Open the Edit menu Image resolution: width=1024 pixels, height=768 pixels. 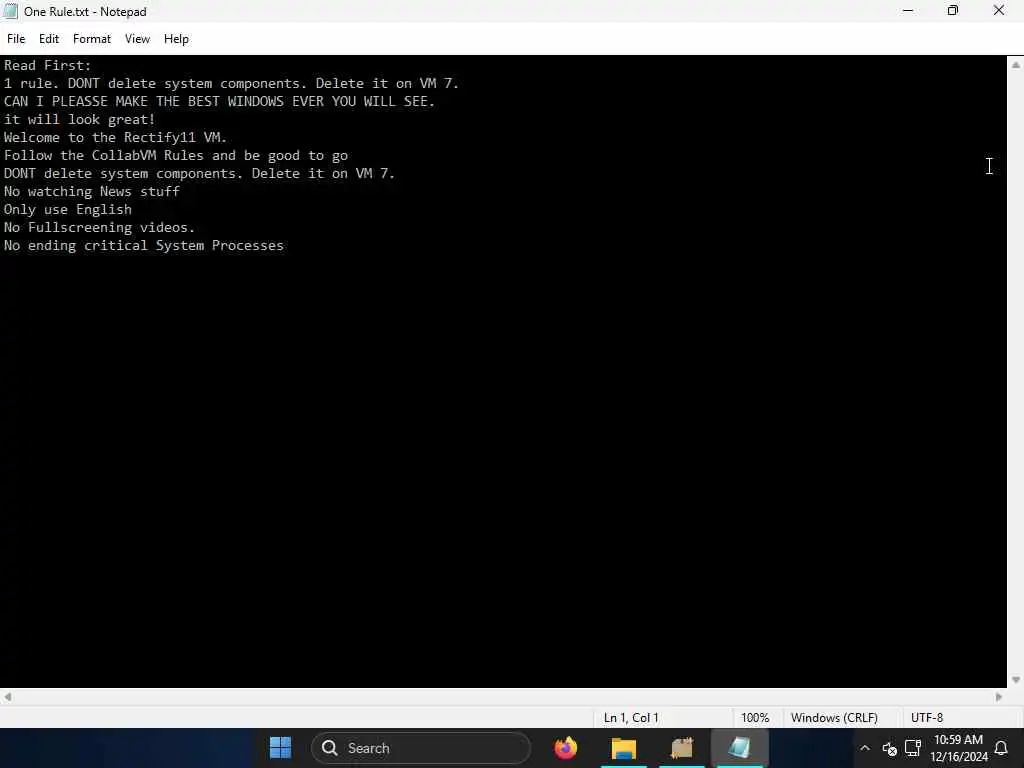[49, 39]
